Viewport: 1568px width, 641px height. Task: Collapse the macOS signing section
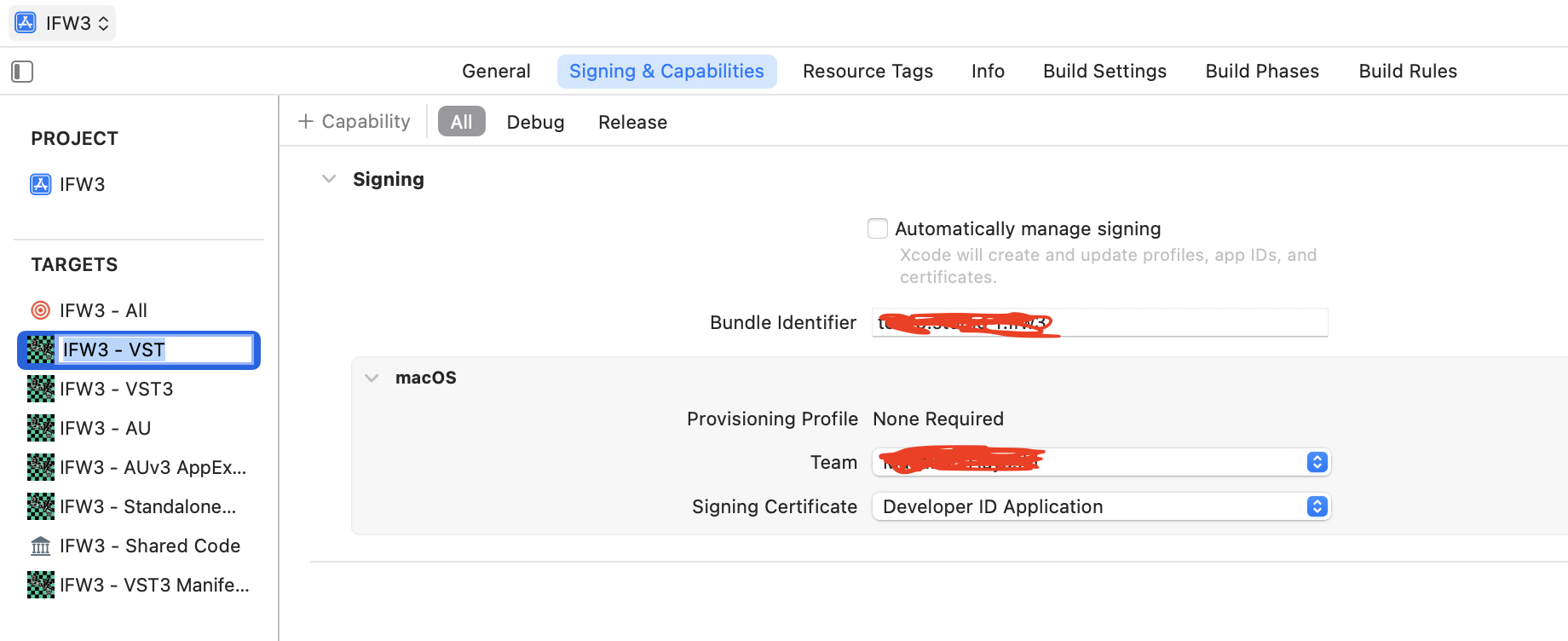pos(372,378)
